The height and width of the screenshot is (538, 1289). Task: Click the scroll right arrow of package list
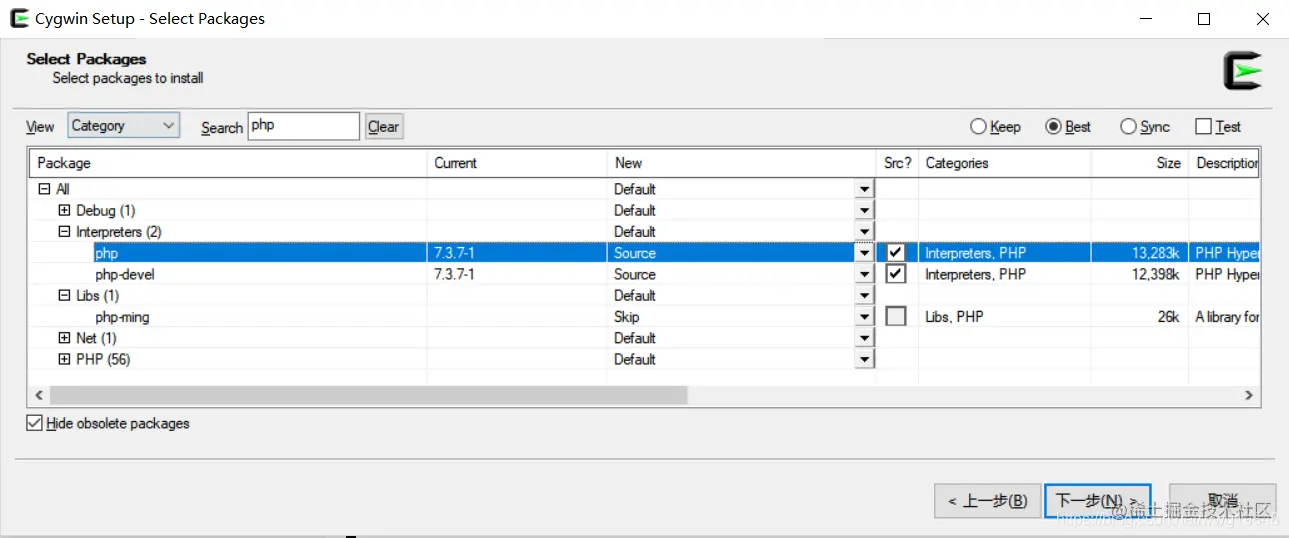pos(1249,395)
